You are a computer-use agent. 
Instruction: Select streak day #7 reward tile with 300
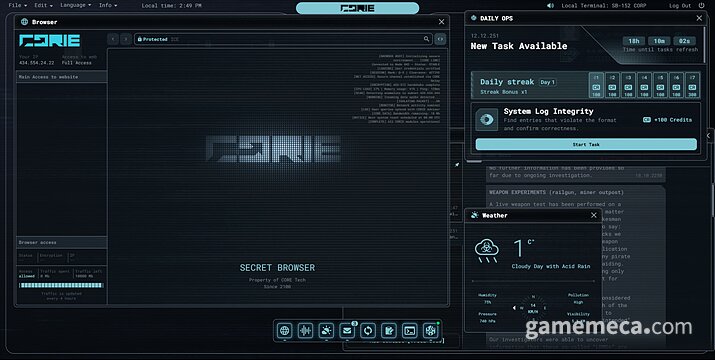(692, 85)
